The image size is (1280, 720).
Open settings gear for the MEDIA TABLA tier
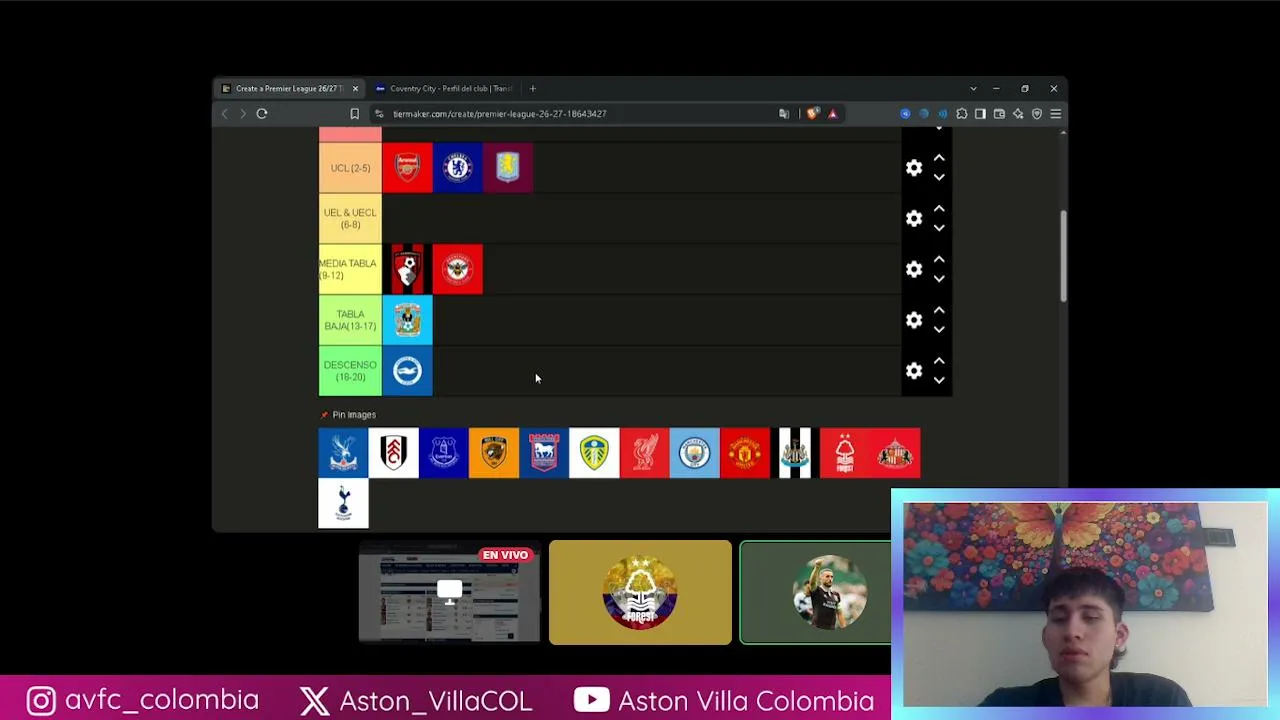click(914, 270)
